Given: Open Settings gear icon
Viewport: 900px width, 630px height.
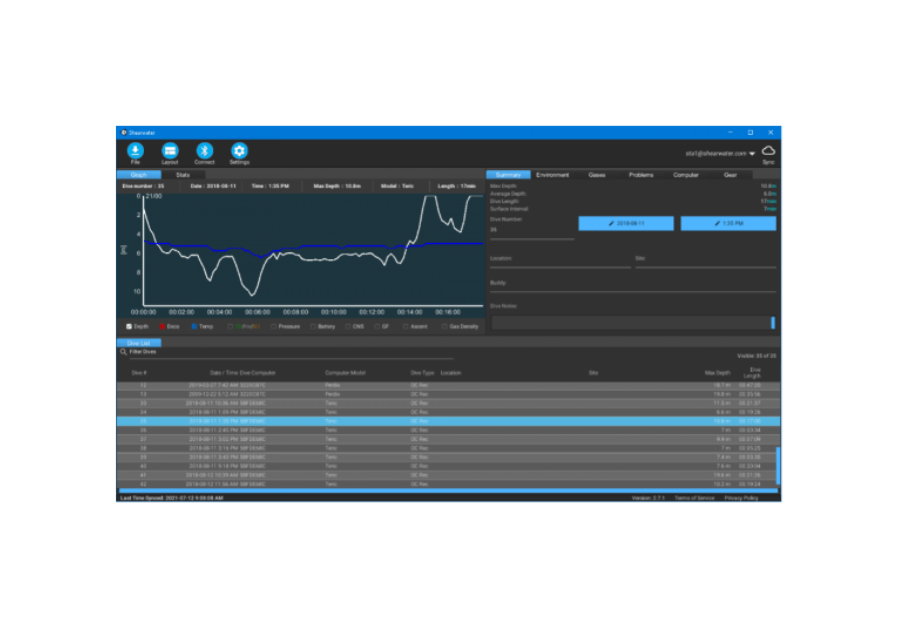Looking at the screenshot, I should coord(239,150).
